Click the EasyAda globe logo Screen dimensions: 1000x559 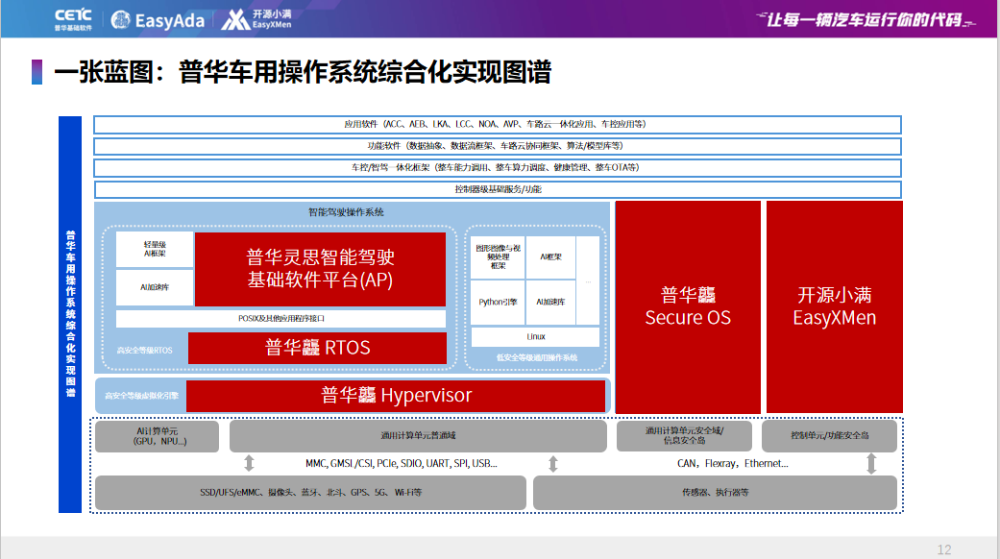[x=120, y=20]
